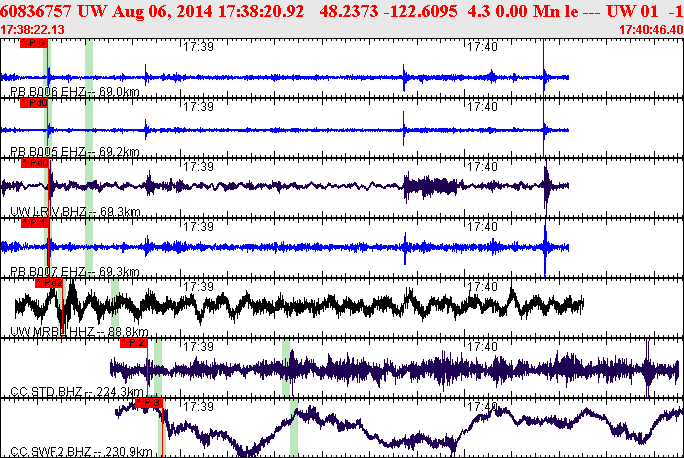Screen dimensions: 684x458
Task: Click the start time '17:38:22.13'
Action: coord(32,30)
